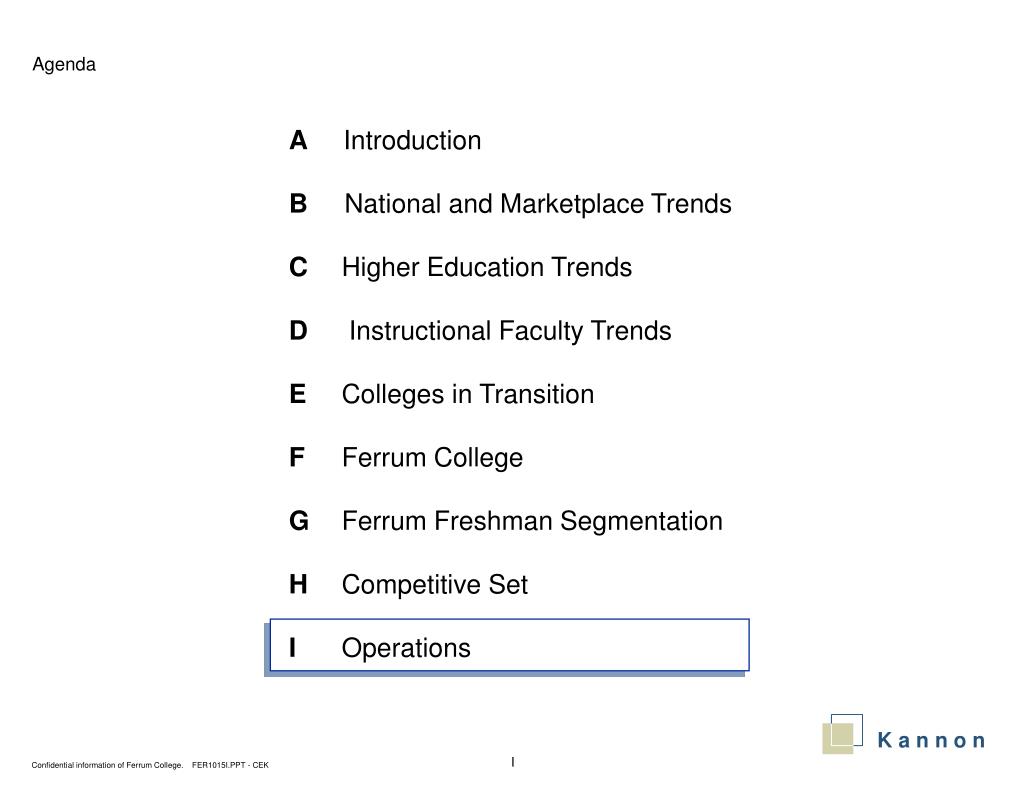
Task: Click the bold letter H marker
Action: 298,584
